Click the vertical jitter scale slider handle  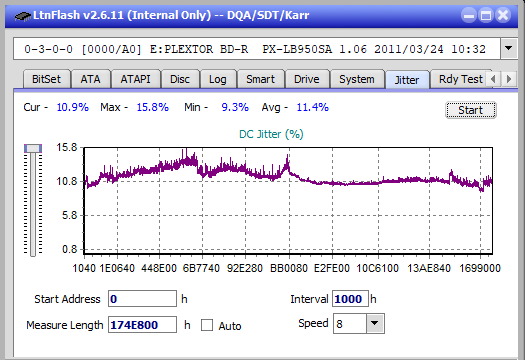(x=33, y=148)
